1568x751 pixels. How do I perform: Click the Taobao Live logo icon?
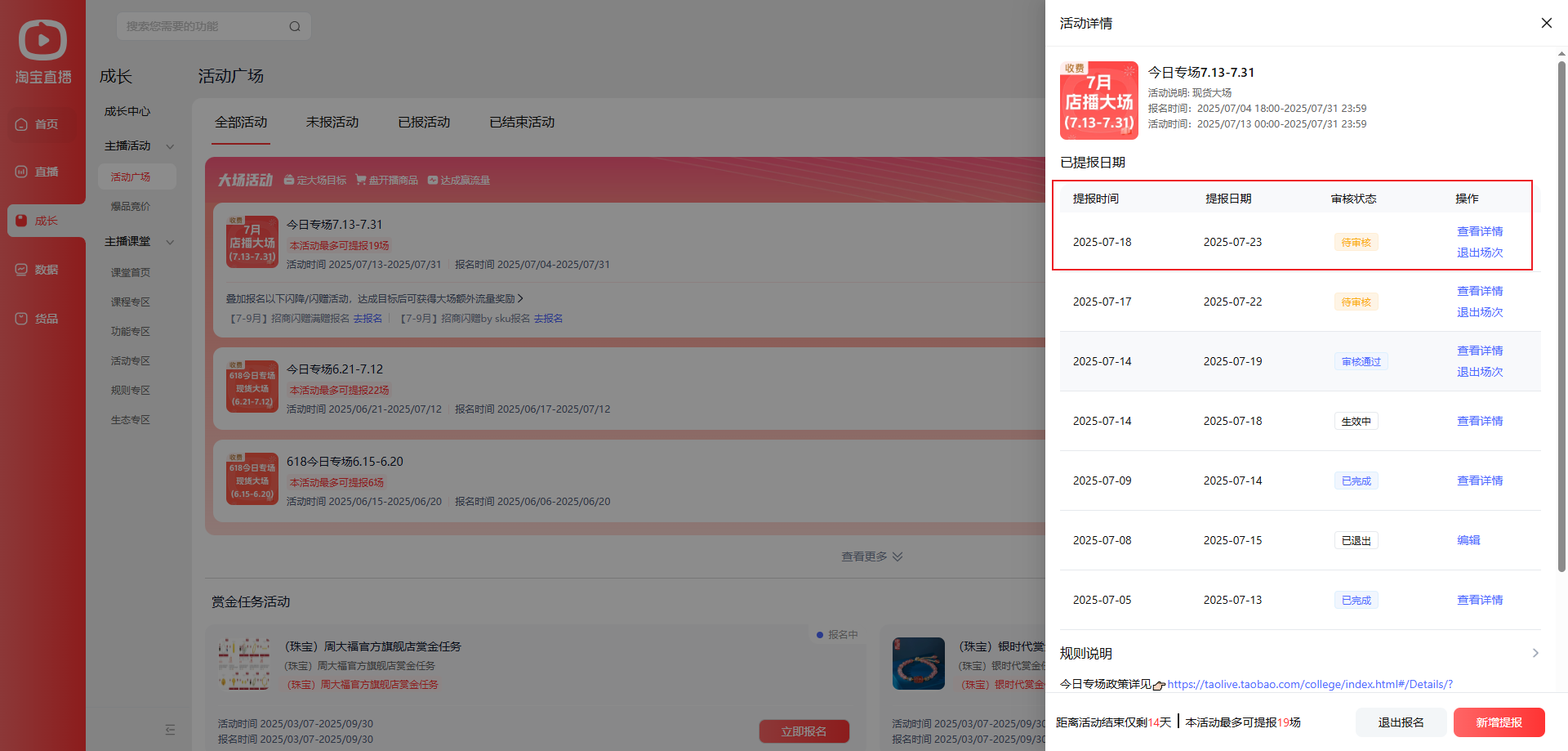tap(42, 41)
